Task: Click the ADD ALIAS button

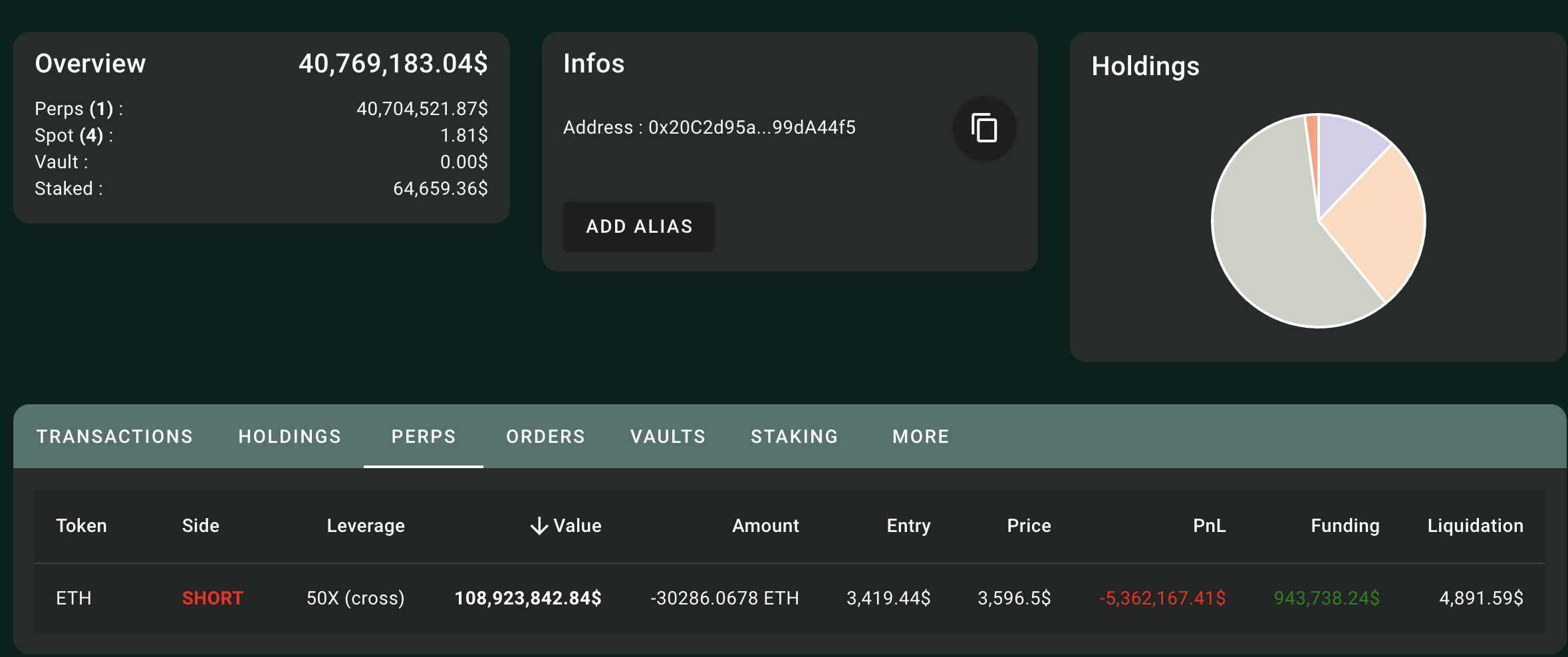Action: [x=639, y=226]
